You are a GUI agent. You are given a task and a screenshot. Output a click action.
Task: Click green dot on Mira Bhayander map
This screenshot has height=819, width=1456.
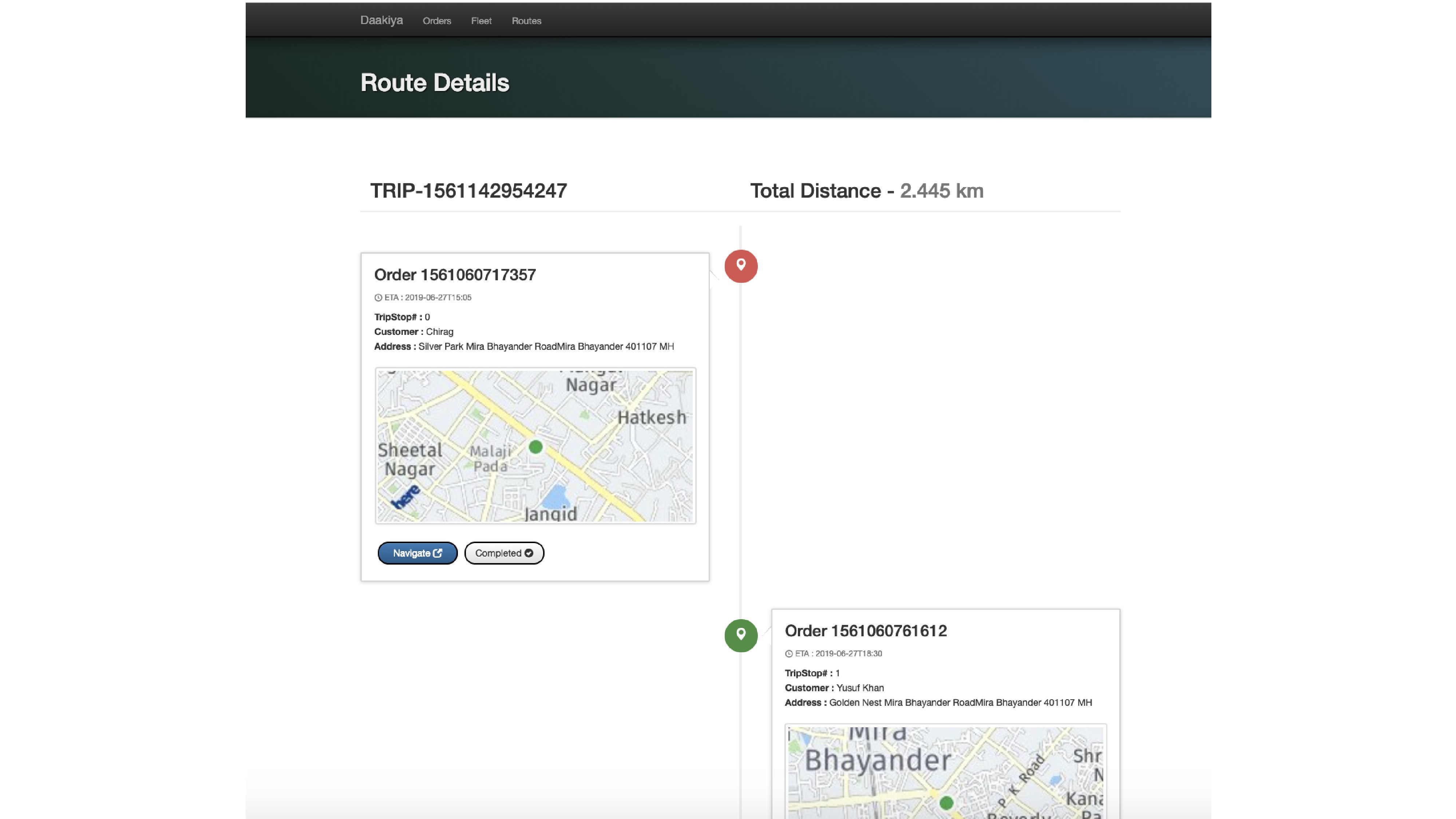pyautogui.click(x=946, y=803)
